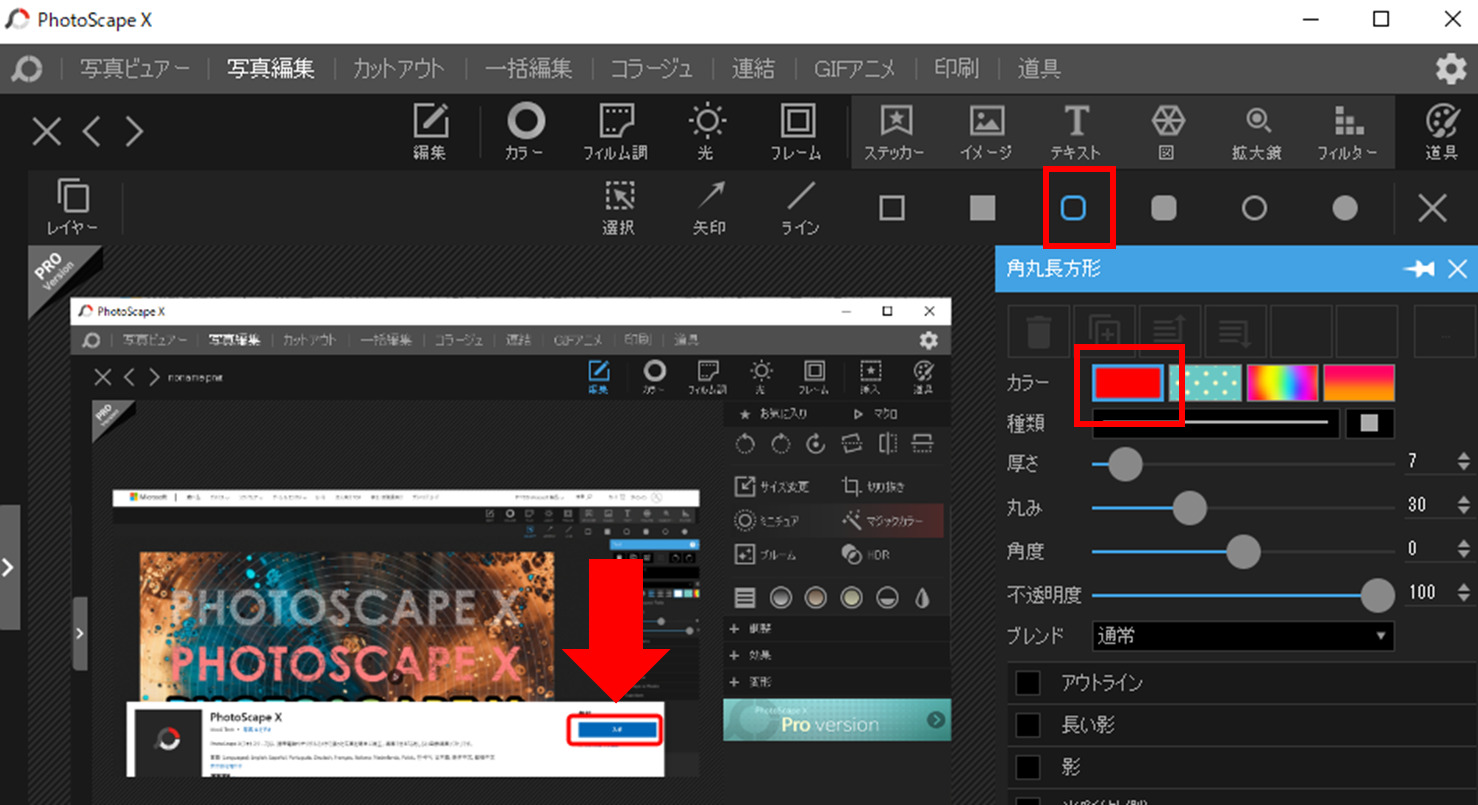Close the 角丸長方形 panel

[x=1457, y=269]
